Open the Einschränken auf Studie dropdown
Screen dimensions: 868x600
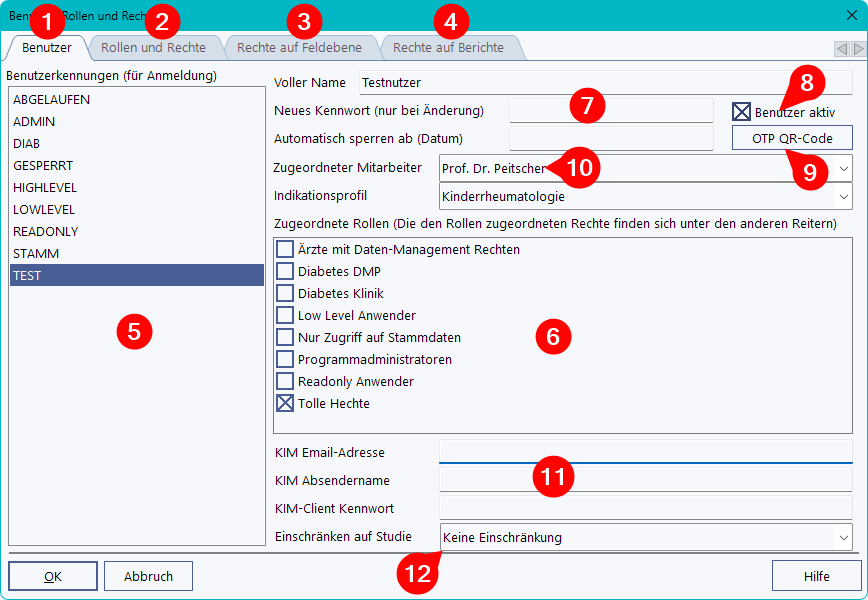[843, 537]
